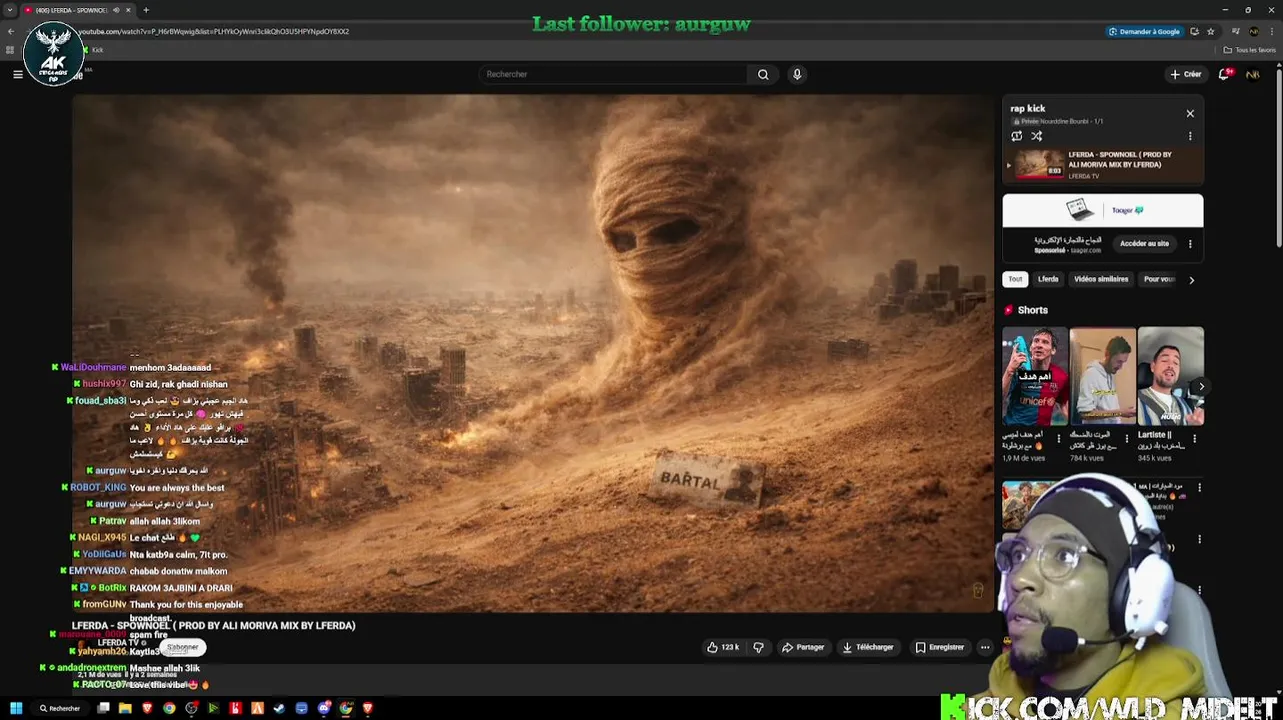The image size is (1283, 720).
Task: Show next Shorts with arrow button
Action: point(1201,386)
